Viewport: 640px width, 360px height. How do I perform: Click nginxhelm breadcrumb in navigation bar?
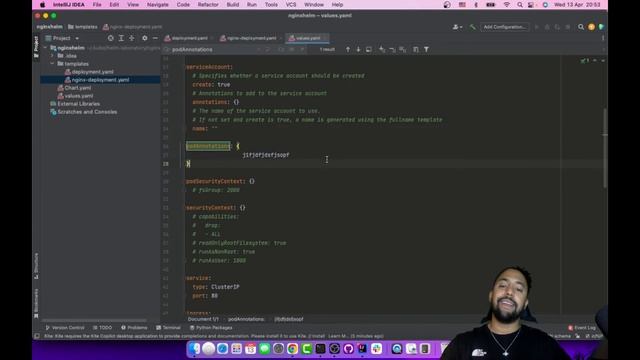click(x=50, y=27)
